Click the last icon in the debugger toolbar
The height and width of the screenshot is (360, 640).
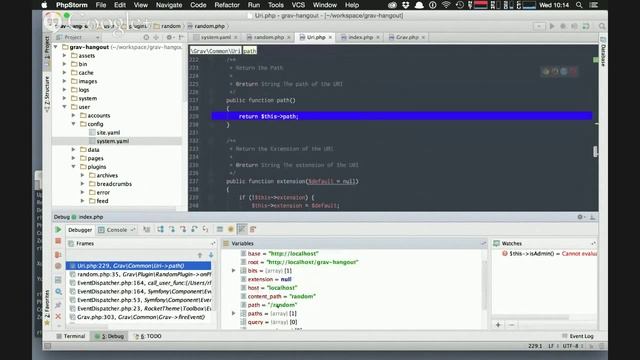pos(253,229)
